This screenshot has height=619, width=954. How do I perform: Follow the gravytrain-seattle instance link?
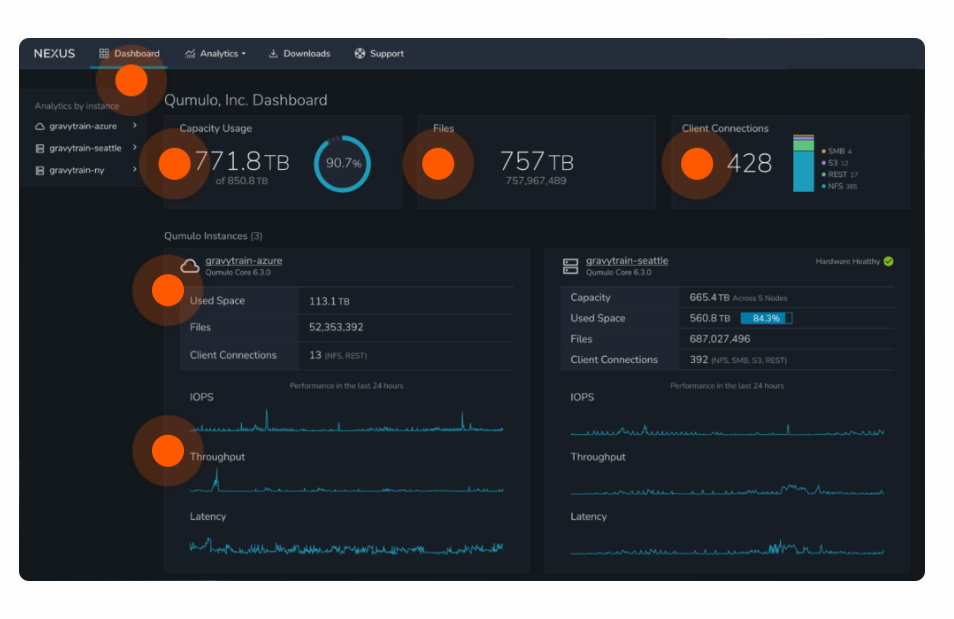coord(628,260)
